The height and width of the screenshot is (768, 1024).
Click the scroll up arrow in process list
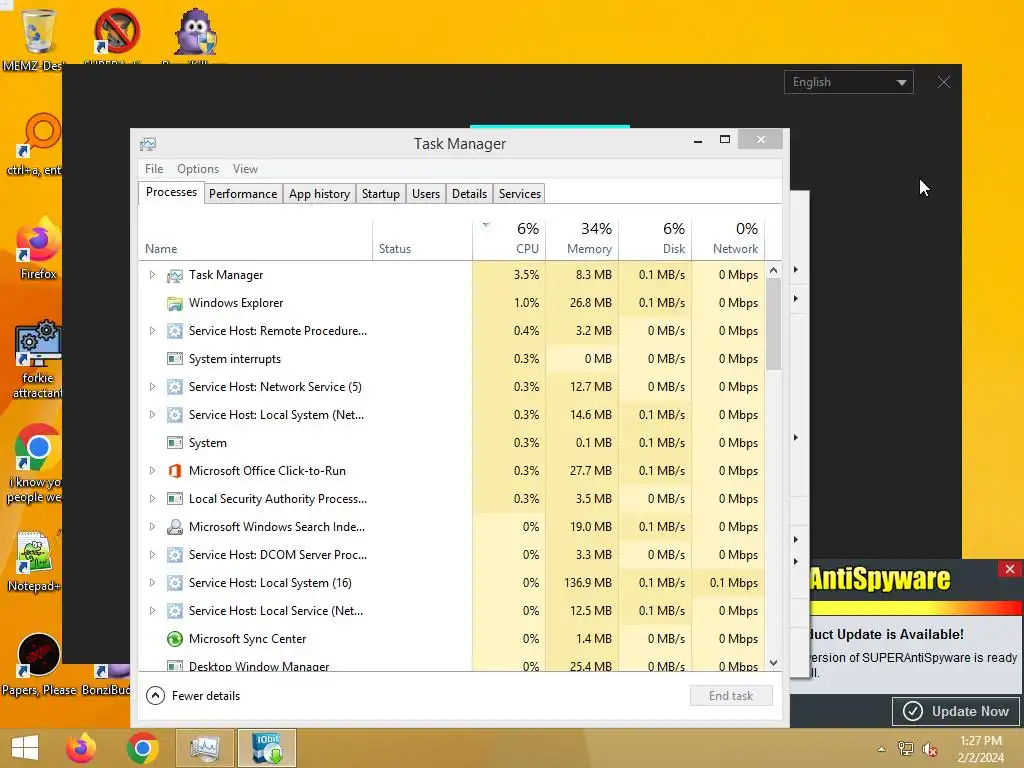coord(773,270)
